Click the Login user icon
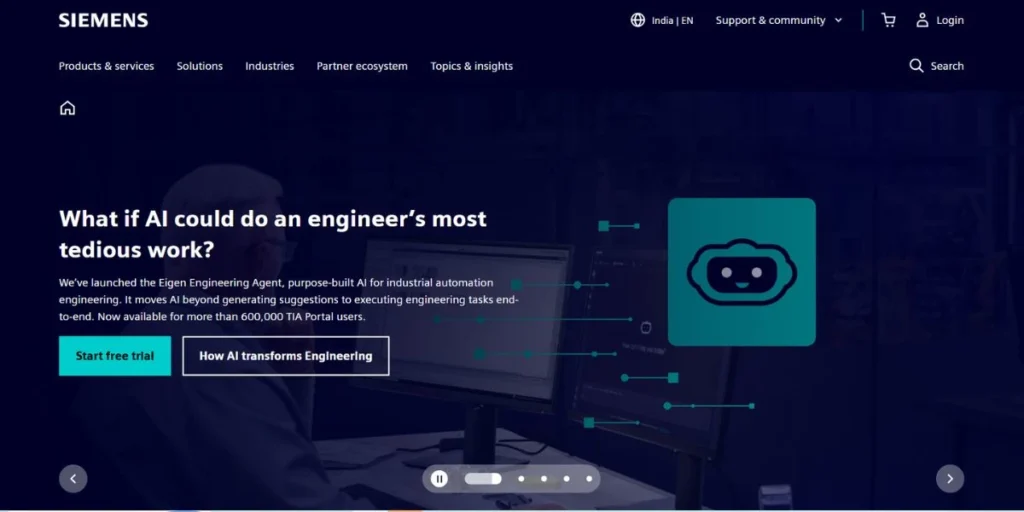 click(922, 20)
